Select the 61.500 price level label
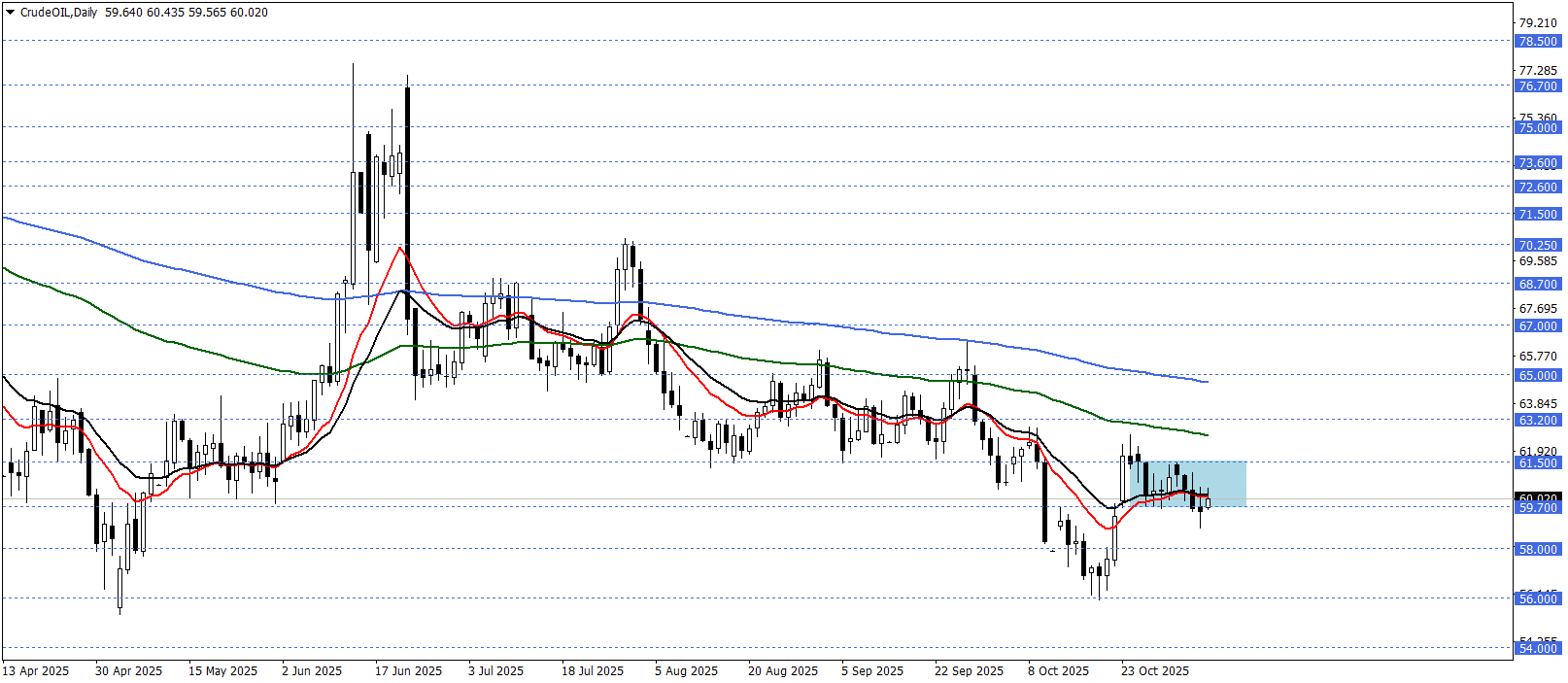 tap(1538, 463)
